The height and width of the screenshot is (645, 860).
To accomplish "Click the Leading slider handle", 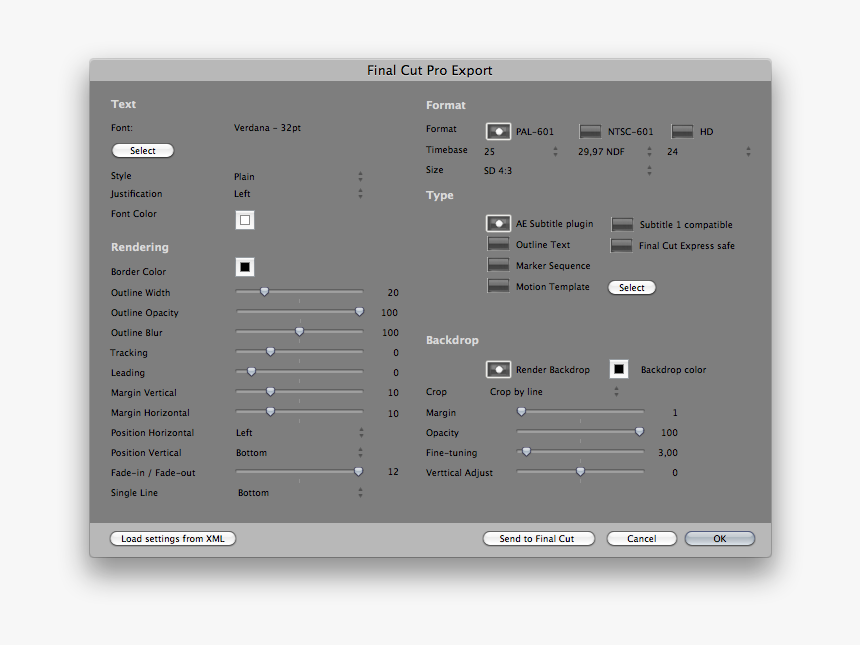I will [x=251, y=372].
